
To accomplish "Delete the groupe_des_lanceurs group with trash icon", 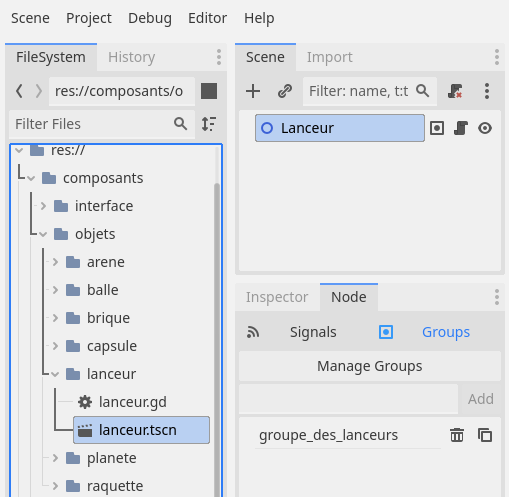I will click(457, 435).
